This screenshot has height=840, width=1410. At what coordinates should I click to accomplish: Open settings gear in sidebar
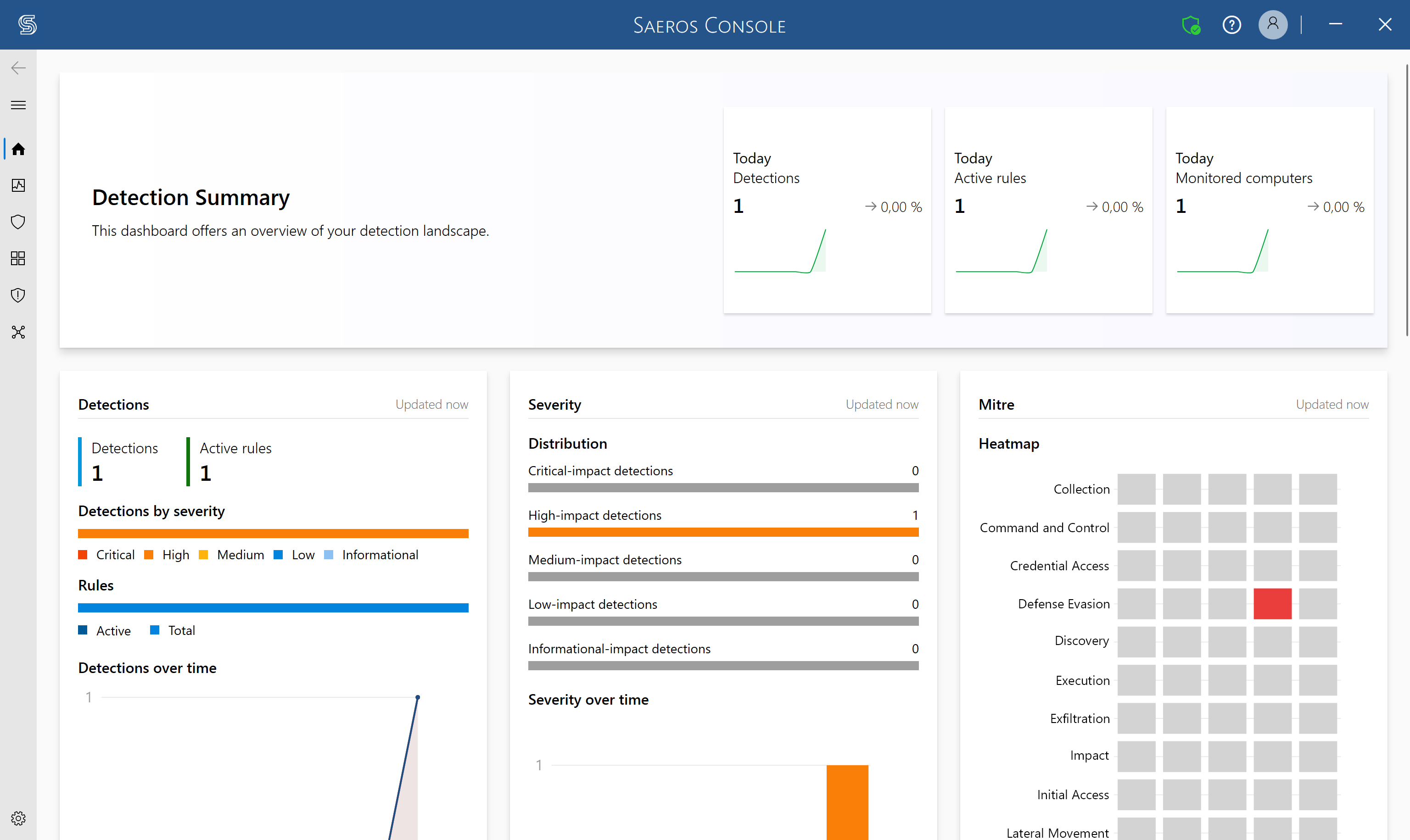point(18,818)
